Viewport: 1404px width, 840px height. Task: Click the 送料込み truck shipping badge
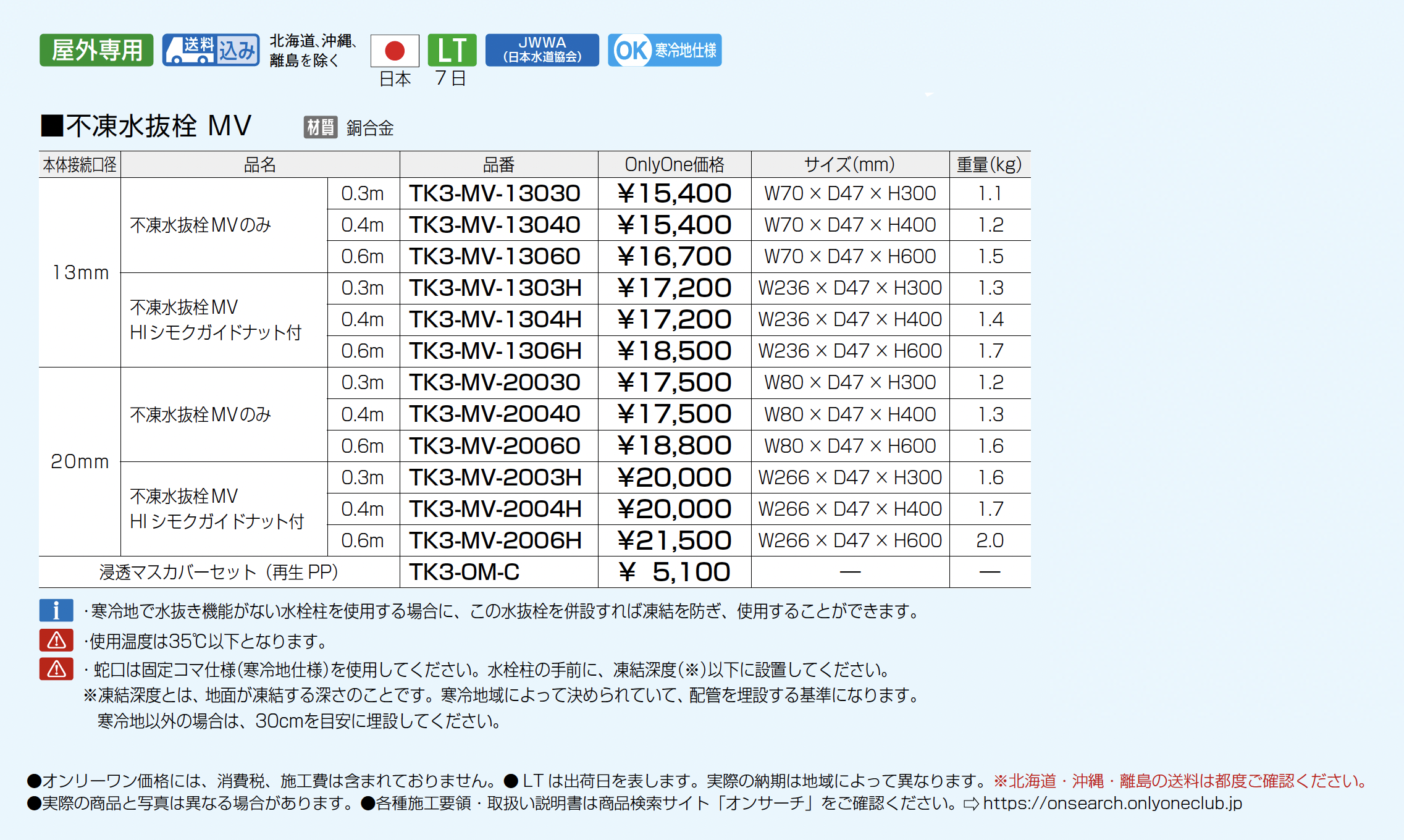(x=211, y=50)
